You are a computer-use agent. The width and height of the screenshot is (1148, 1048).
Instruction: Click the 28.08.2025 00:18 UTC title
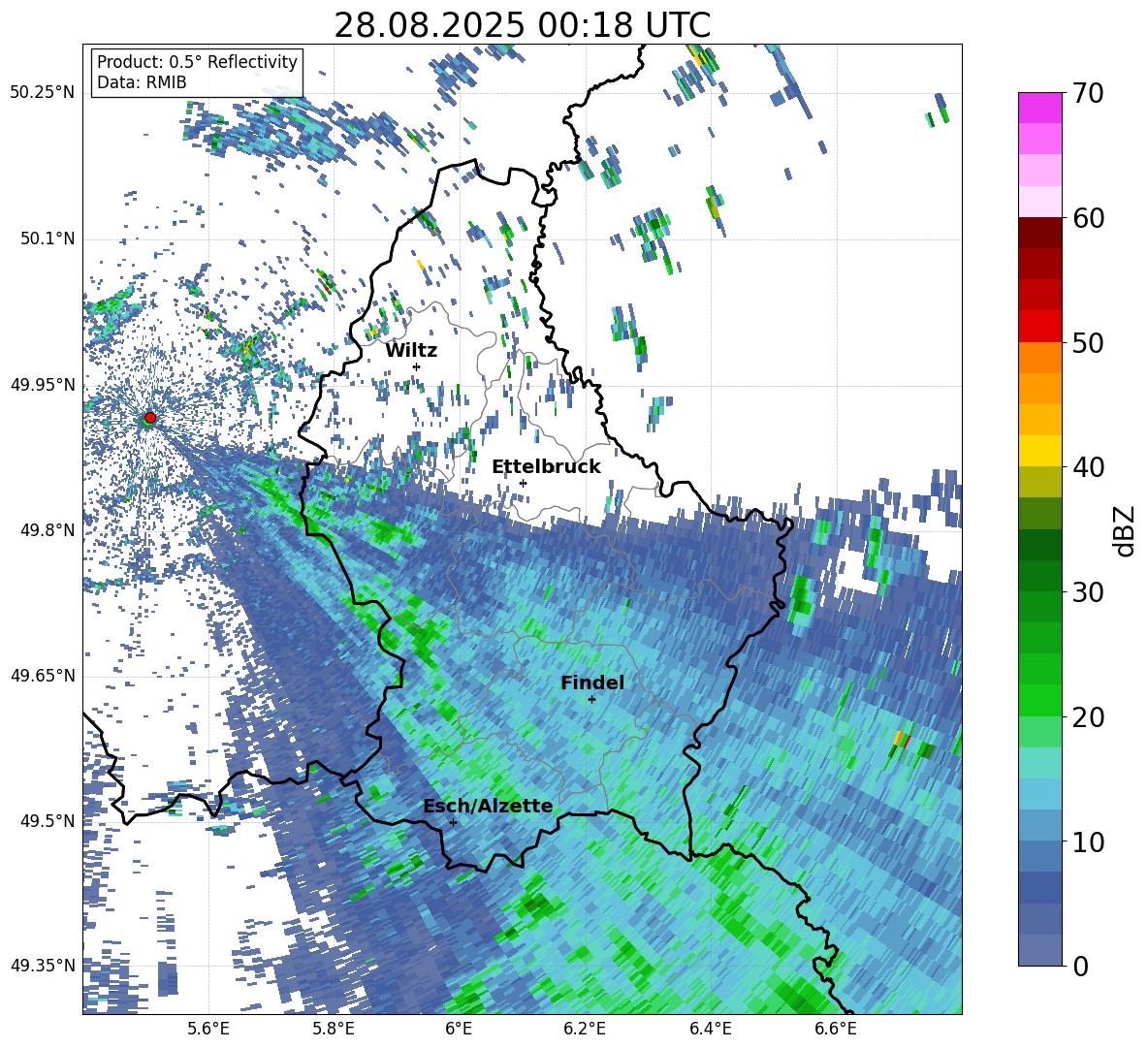tap(523, 25)
